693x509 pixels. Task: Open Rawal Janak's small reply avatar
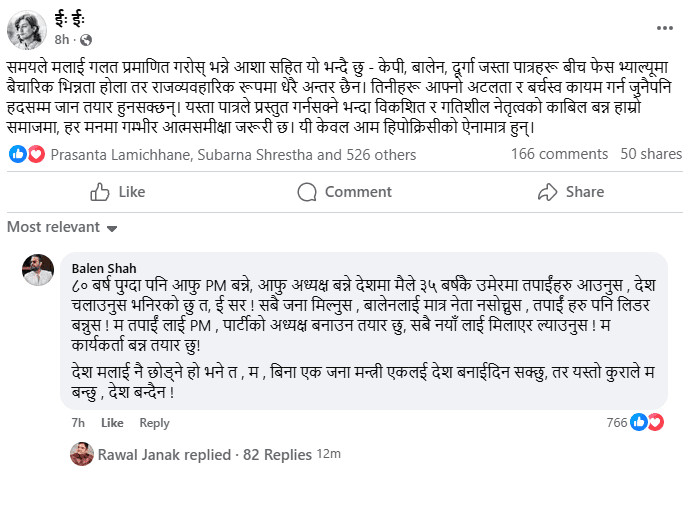(x=82, y=454)
